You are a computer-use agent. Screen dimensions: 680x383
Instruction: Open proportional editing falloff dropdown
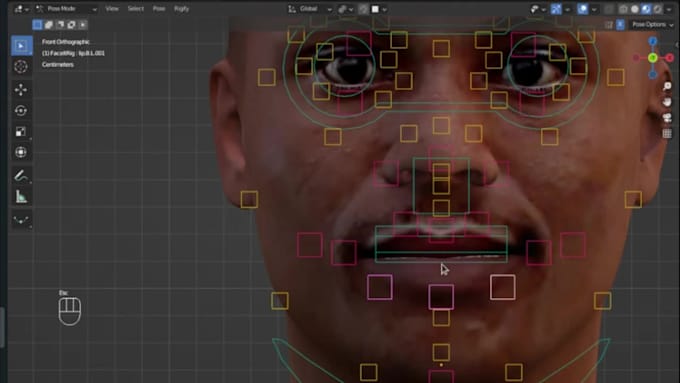point(385,9)
